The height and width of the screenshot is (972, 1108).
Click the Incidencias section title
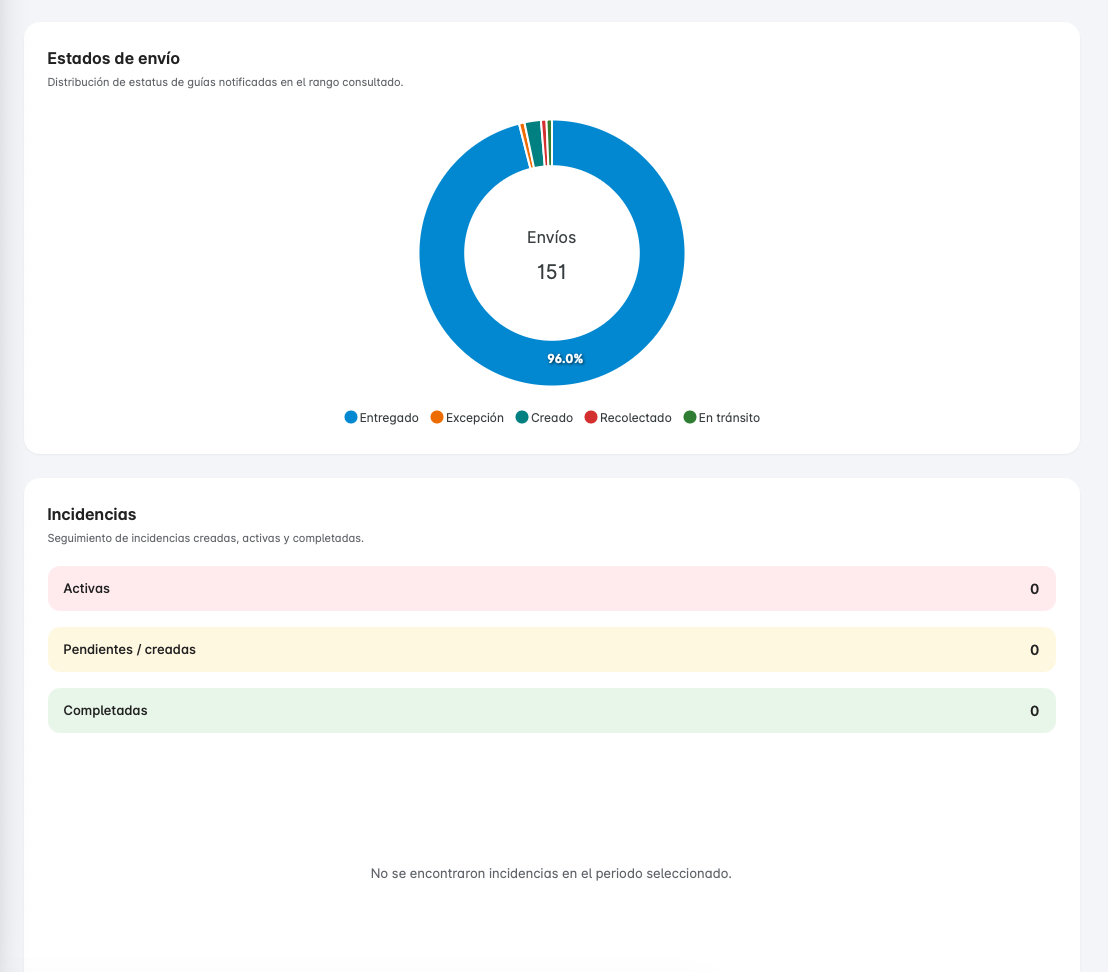[x=92, y=514]
